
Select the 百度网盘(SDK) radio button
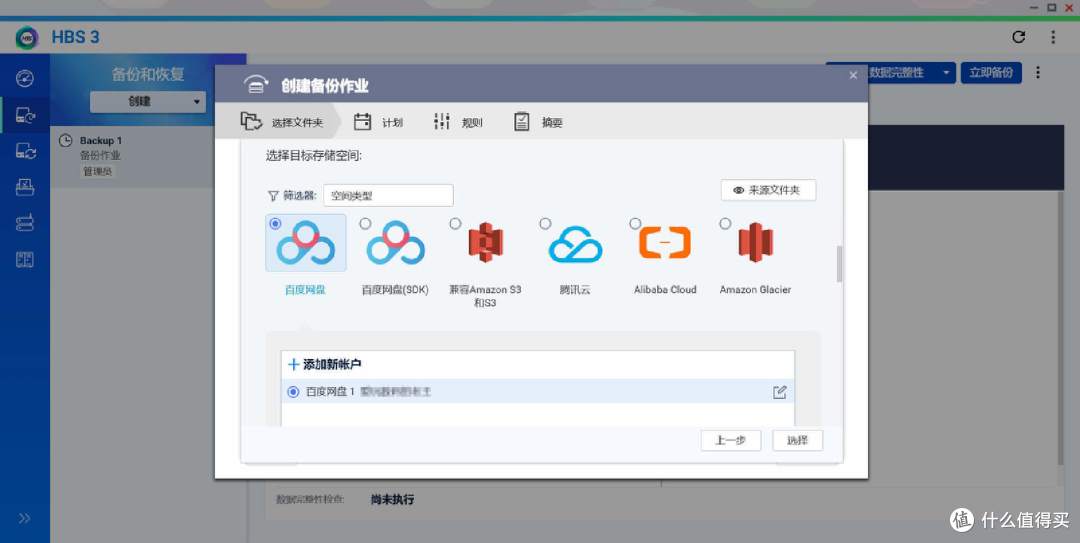click(x=365, y=224)
